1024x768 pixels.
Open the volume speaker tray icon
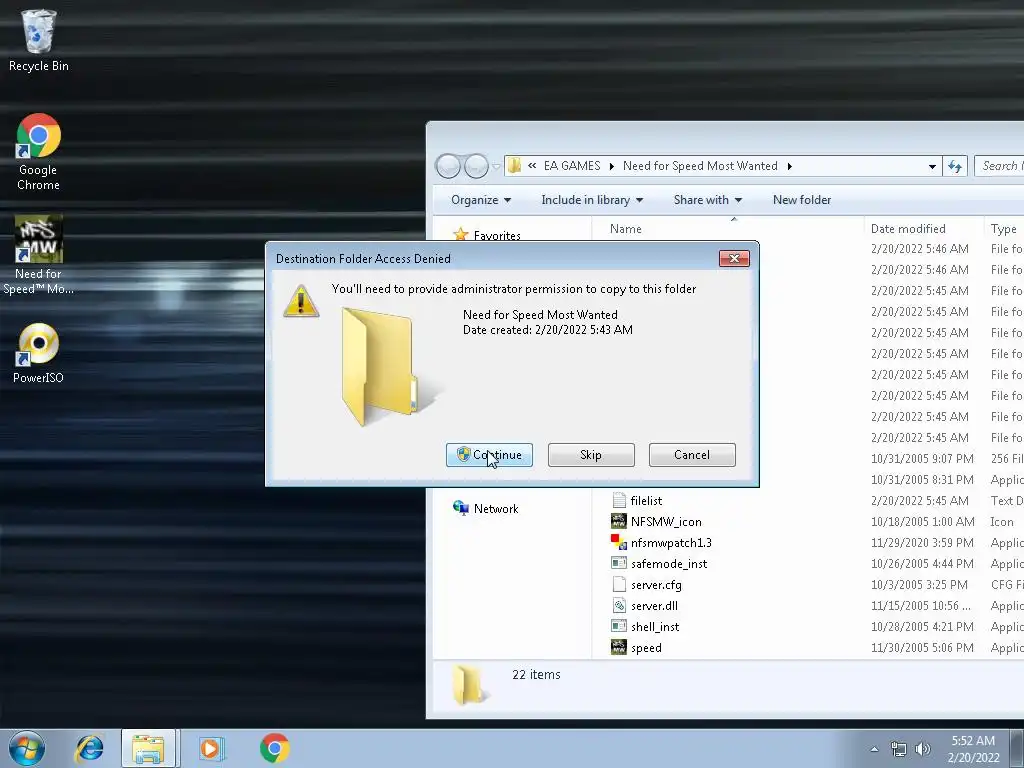coord(923,750)
